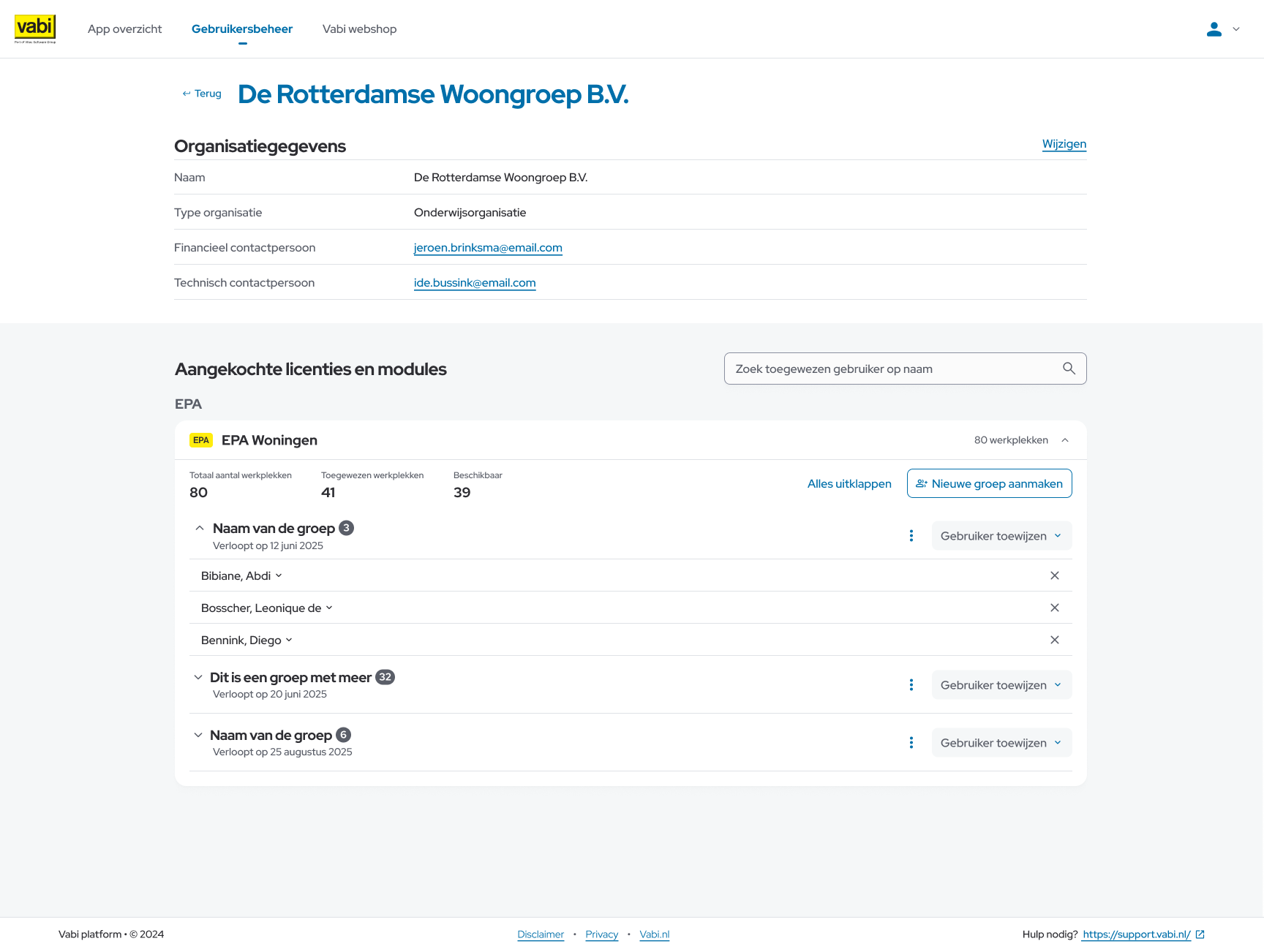Viewport: 1264px width, 952px height.
Task: Collapse the EPA Woningen panel
Action: pos(1065,440)
